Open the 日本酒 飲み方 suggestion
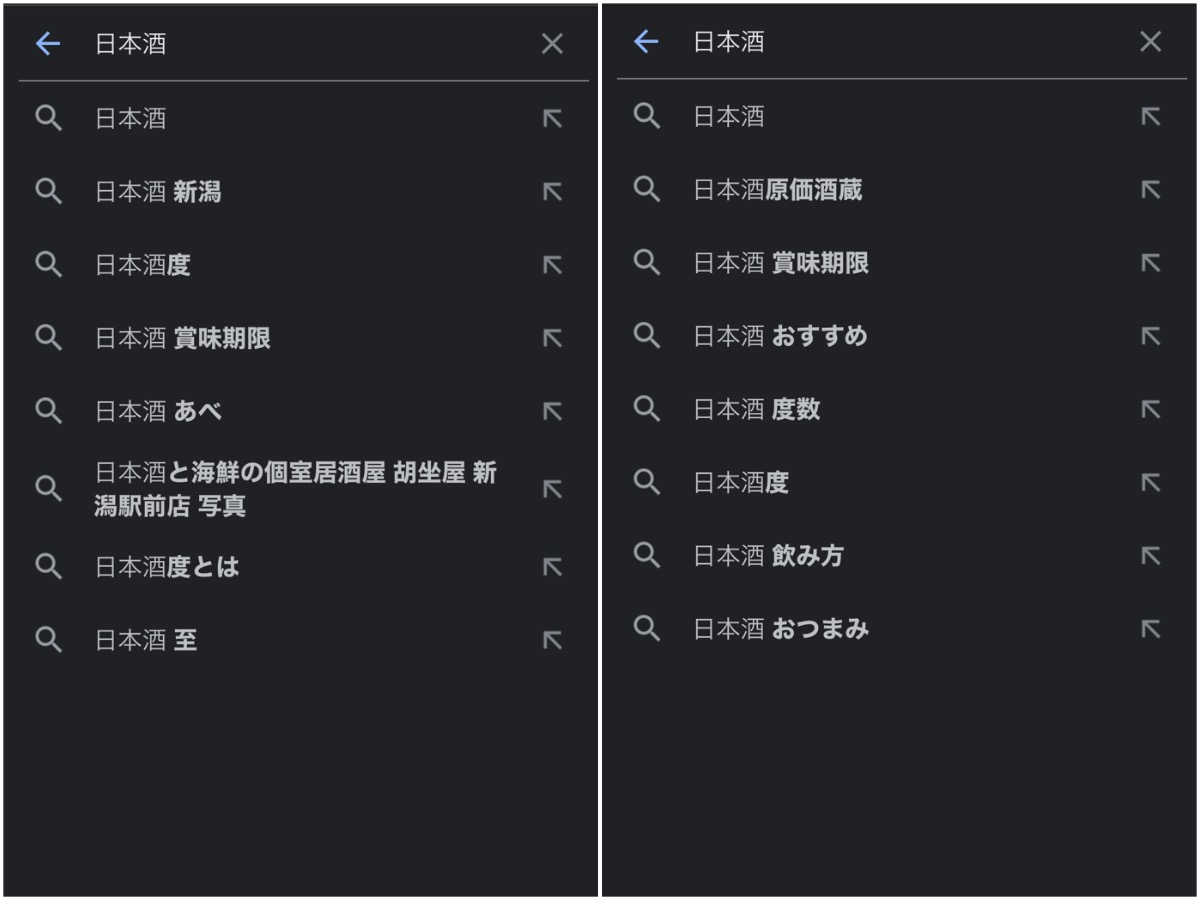The width and height of the screenshot is (1200, 900). coord(768,555)
